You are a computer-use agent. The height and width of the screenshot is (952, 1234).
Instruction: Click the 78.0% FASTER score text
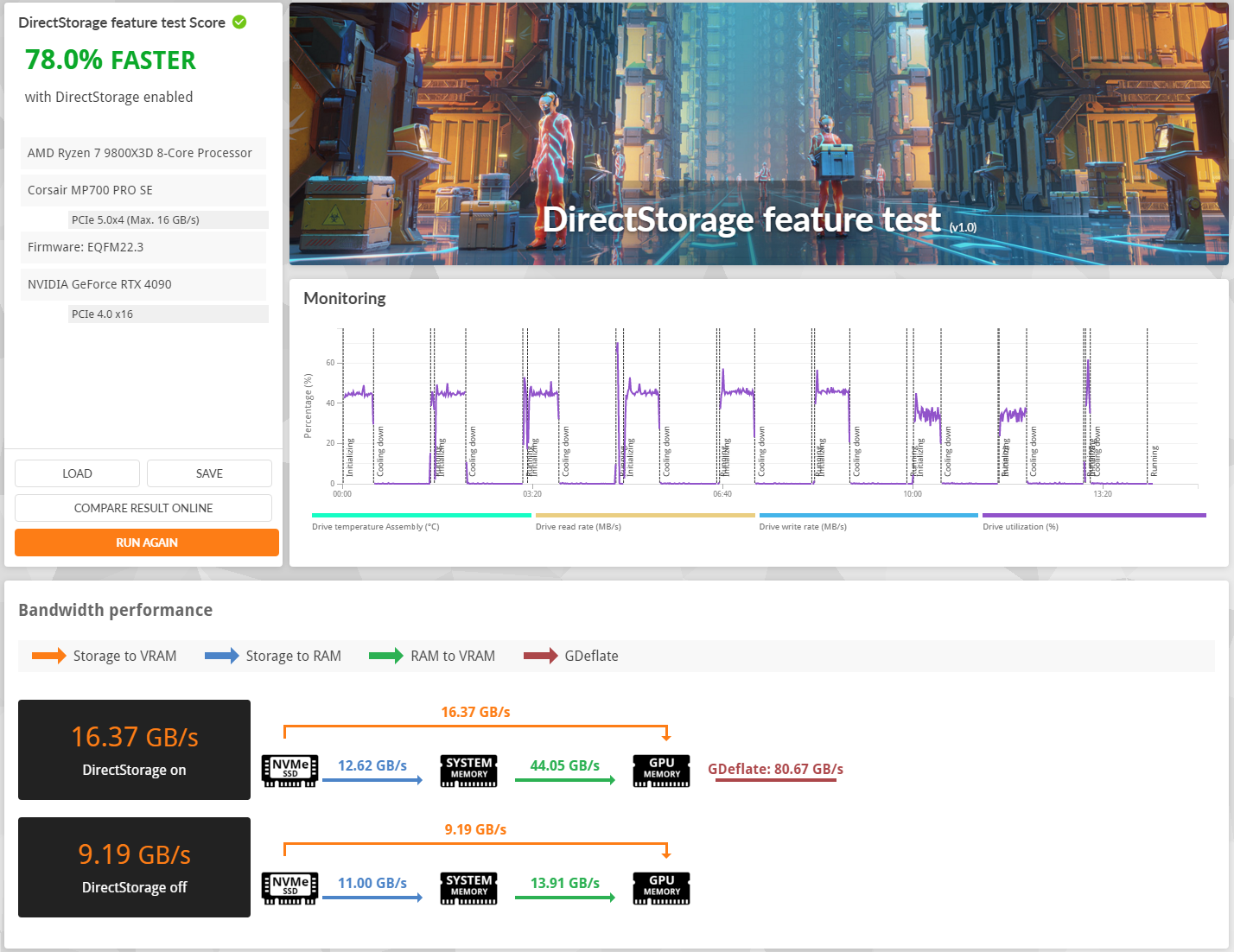[x=111, y=60]
